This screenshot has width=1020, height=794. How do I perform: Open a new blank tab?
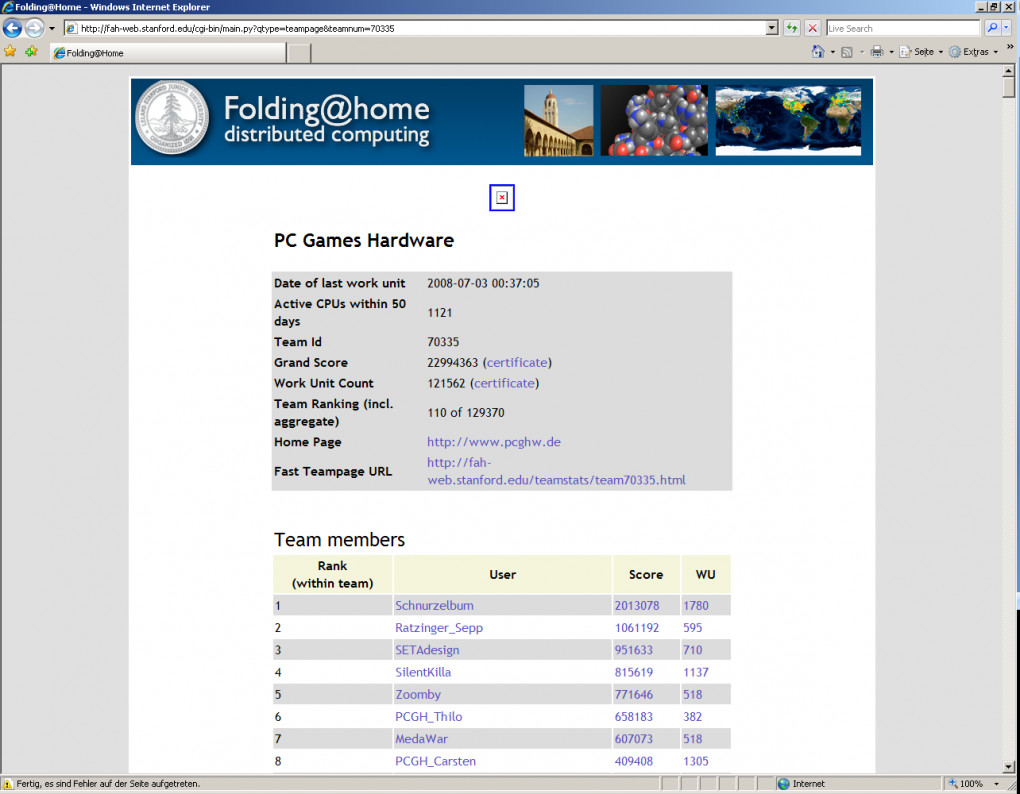point(299,53)
